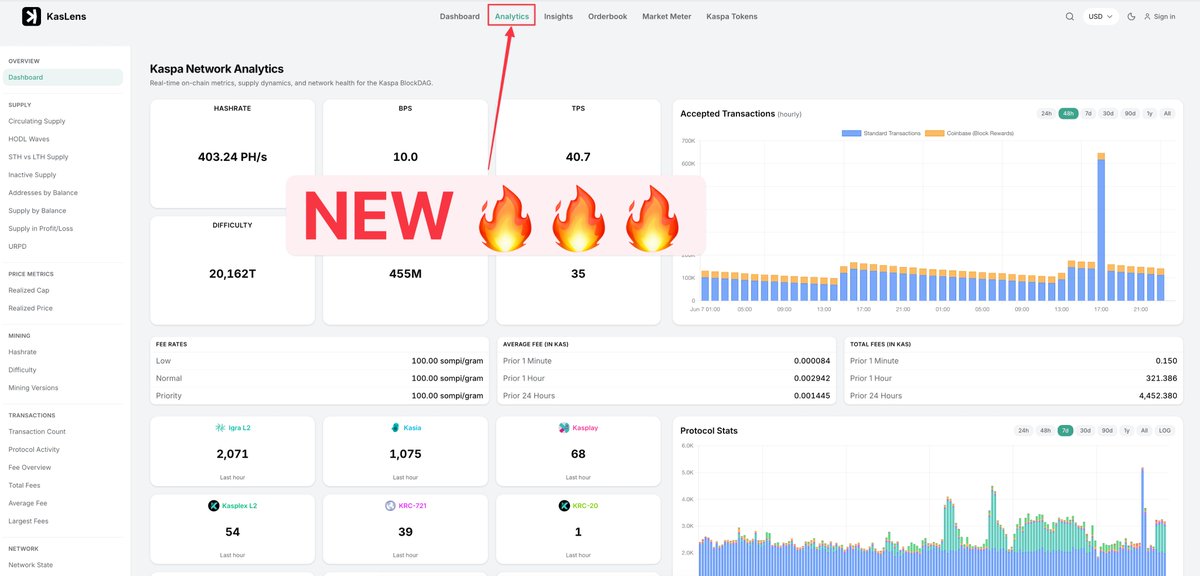The image size is (1200, 576).
Task: Open Realized Cap in sidebar
Action: [29, 290]
